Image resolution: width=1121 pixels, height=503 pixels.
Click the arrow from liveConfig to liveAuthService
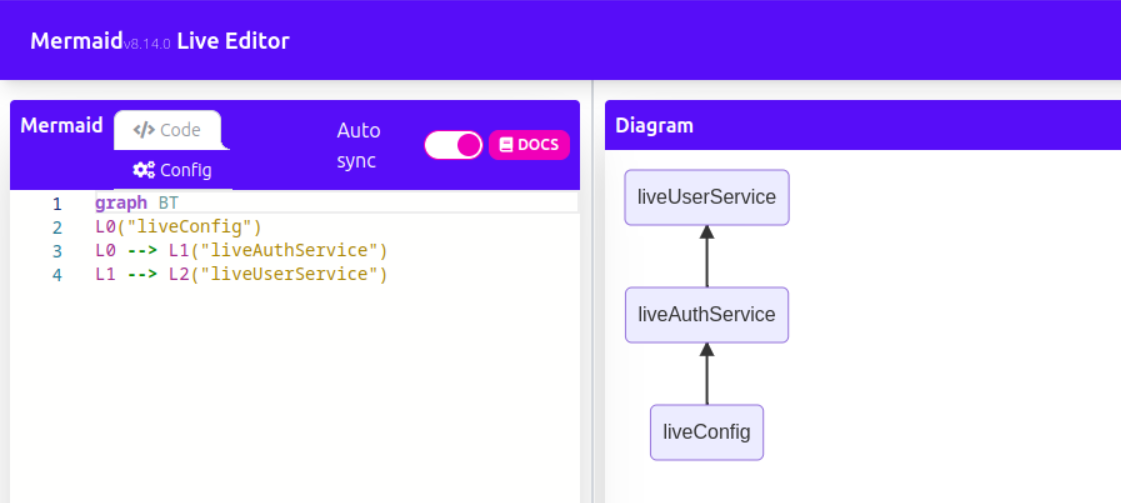click(x=707, y=373)
